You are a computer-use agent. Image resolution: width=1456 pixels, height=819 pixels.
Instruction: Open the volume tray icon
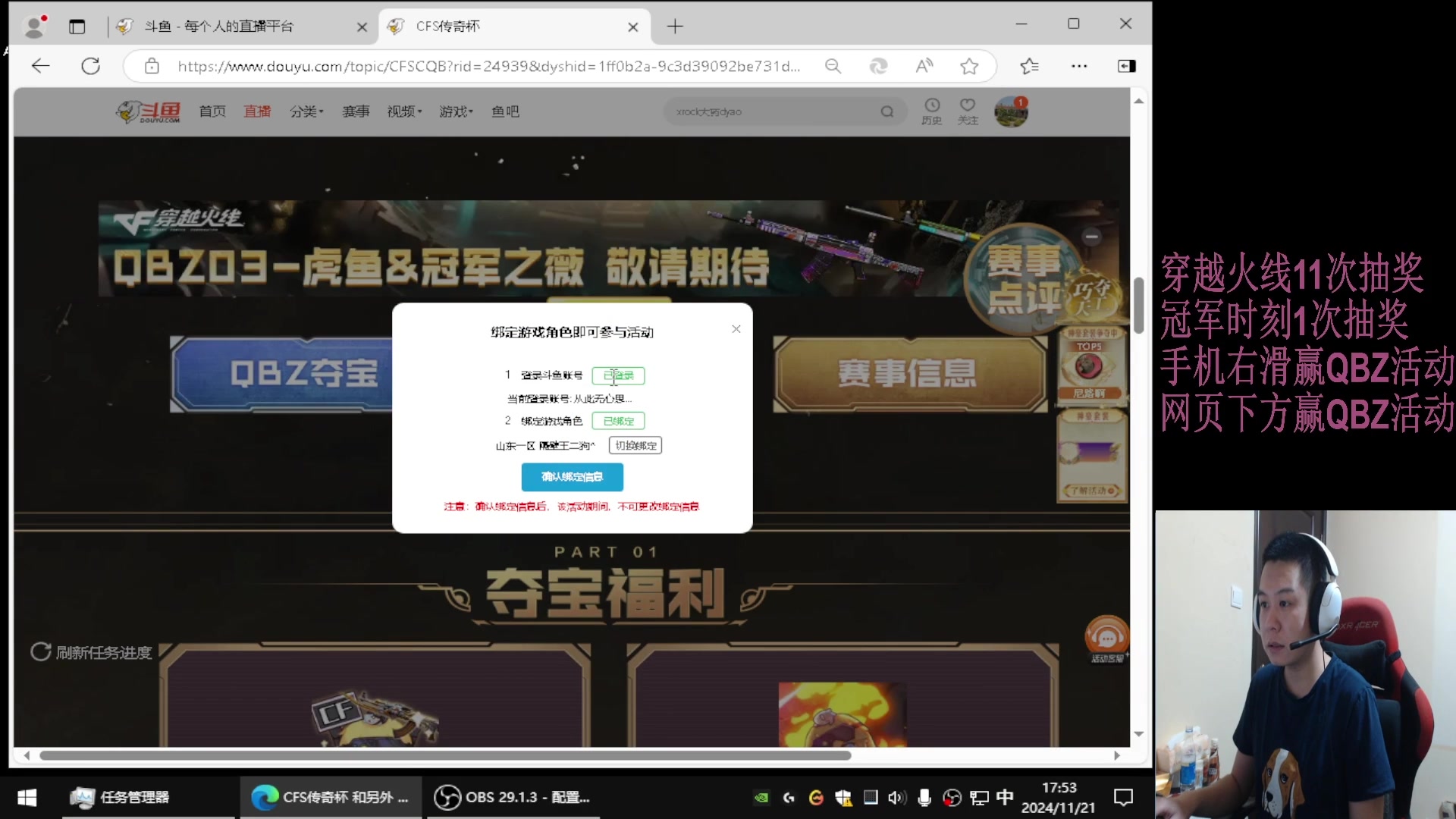[897, 798]
